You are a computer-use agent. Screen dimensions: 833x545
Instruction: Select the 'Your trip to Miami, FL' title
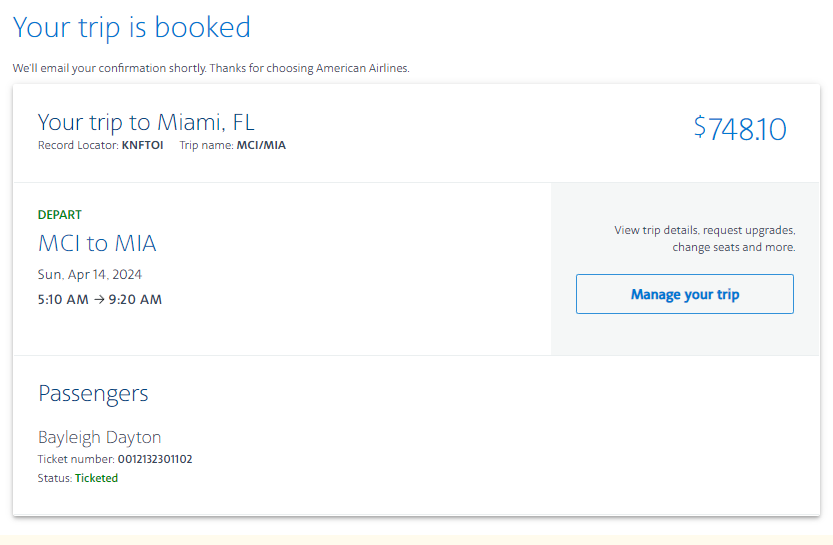tap(146, 122)
